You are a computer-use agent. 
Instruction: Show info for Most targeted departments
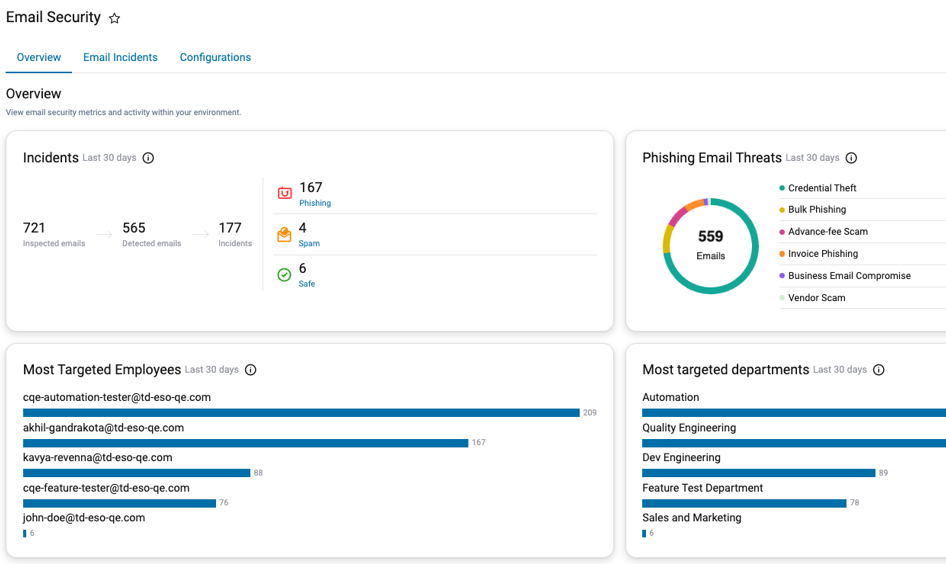(x=879, y=370)
